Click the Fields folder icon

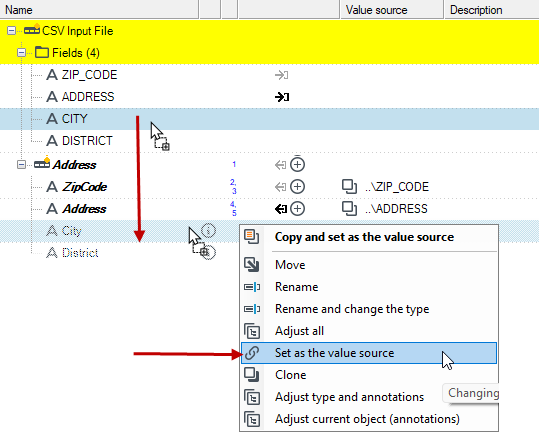coord(42,53)
